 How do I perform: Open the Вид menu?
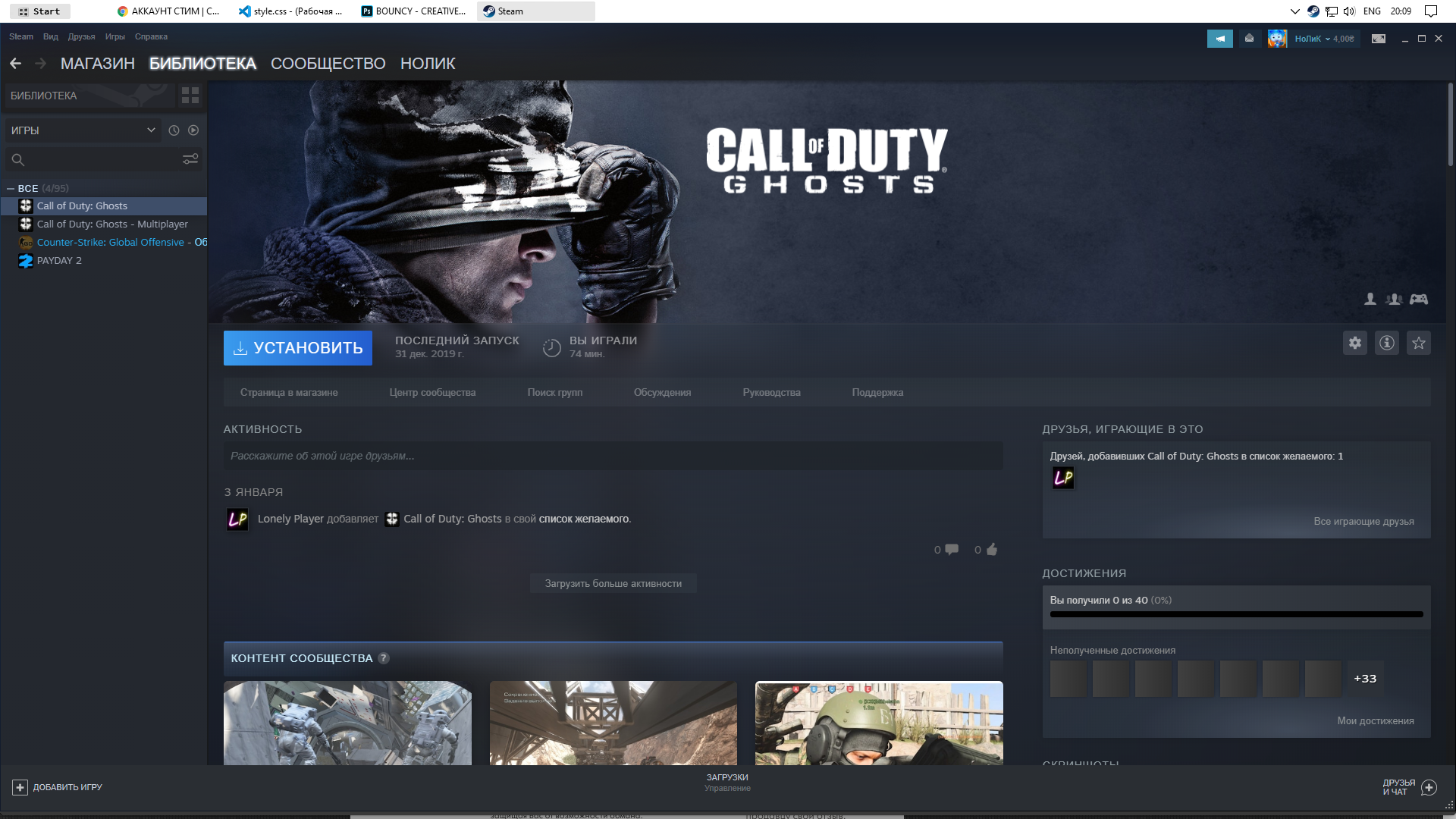51,36
